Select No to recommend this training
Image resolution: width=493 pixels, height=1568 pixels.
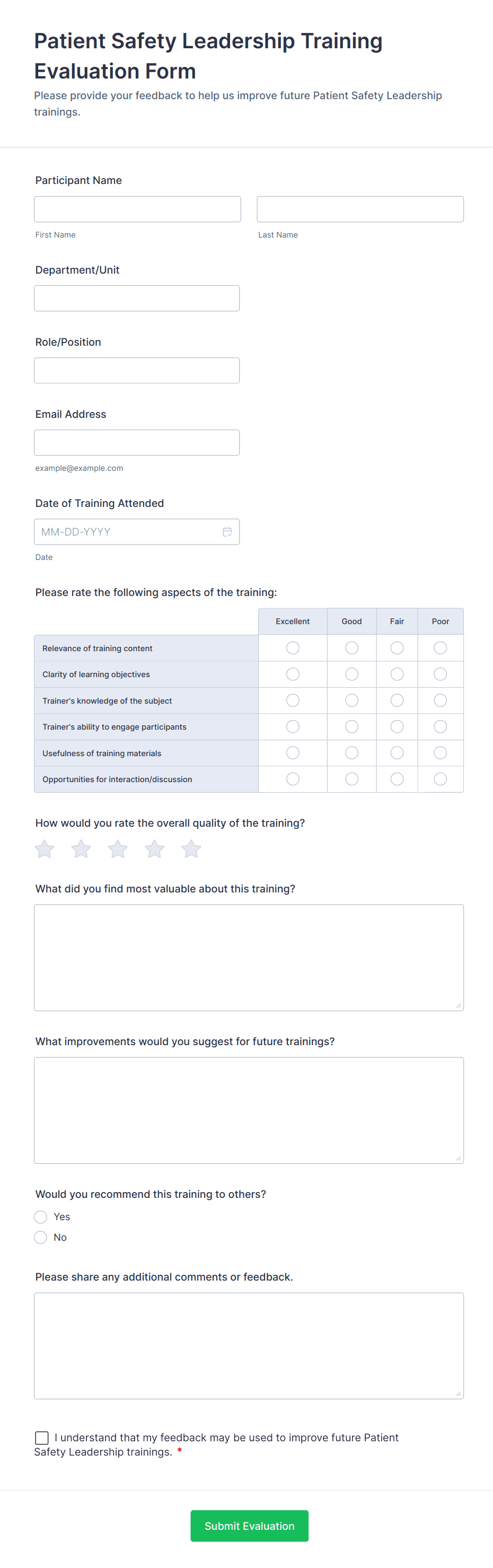pyautogui.click(x=40, y=1237)
